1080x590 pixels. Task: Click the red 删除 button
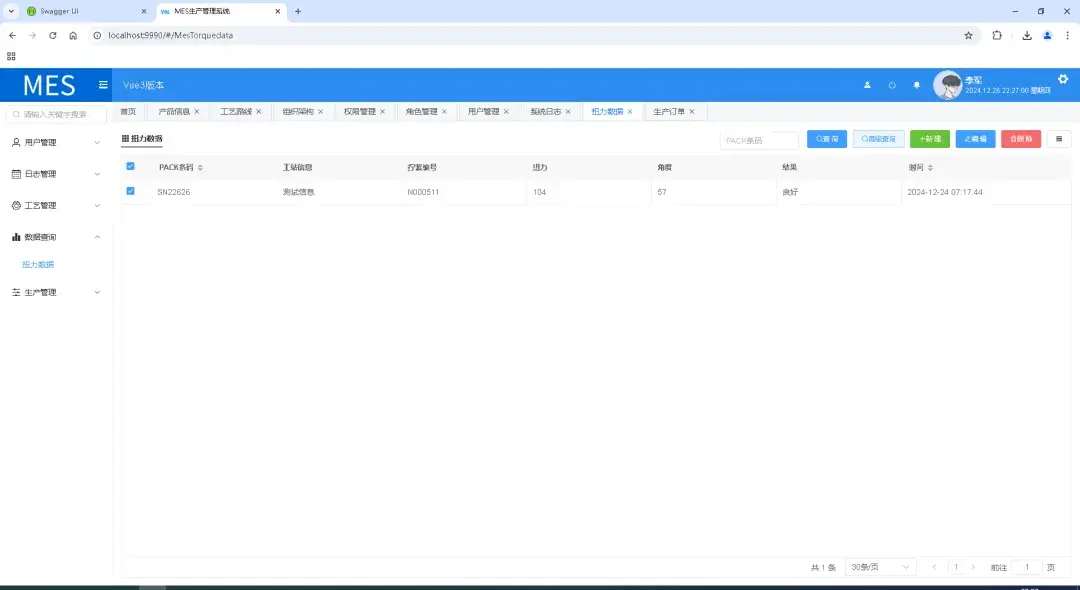tap(1020, 138)
